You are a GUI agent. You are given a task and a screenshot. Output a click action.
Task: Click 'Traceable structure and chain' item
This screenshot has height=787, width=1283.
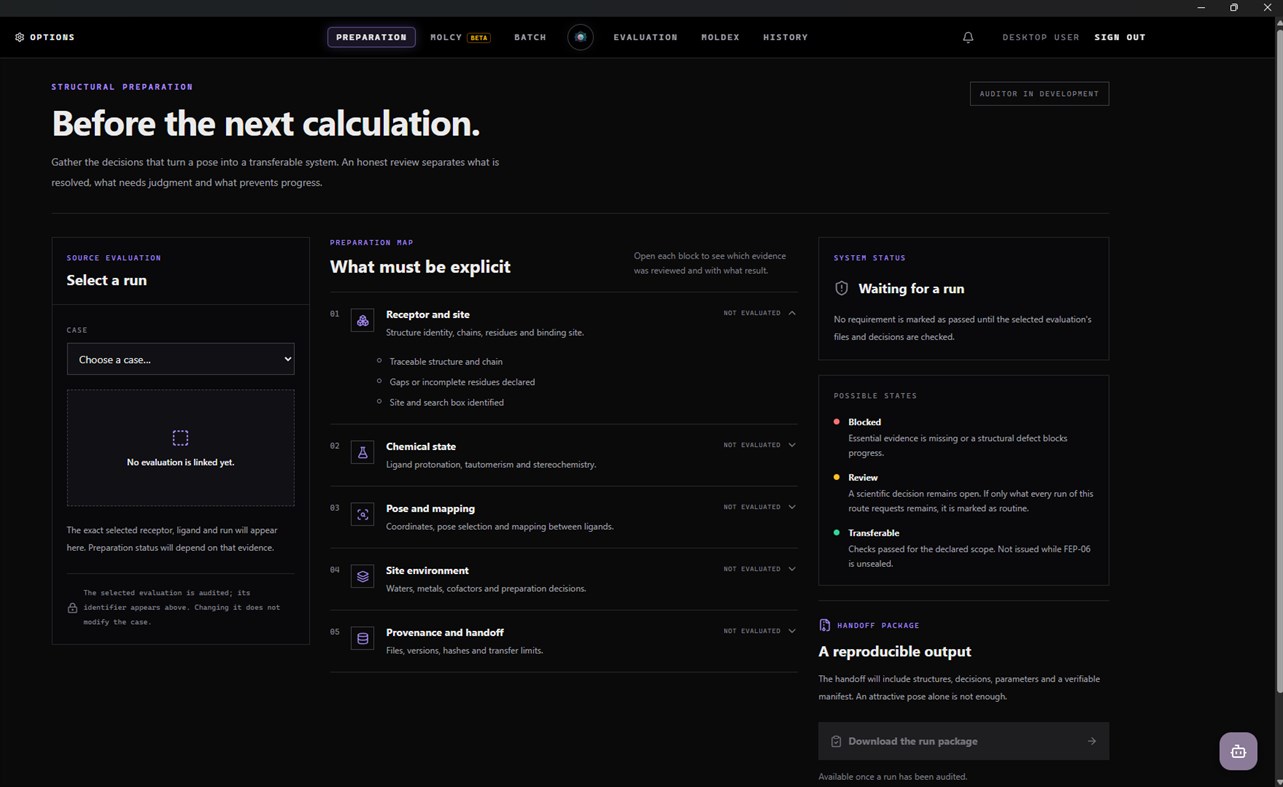coord(446,361)
